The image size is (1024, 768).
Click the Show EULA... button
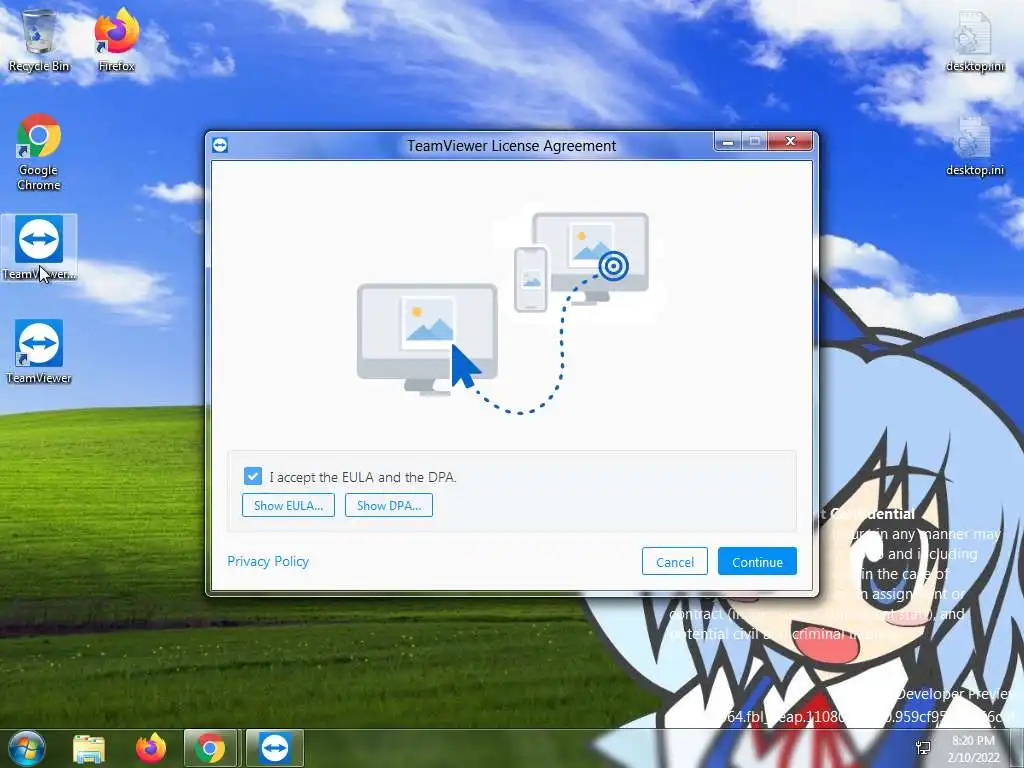coord(288,505)
